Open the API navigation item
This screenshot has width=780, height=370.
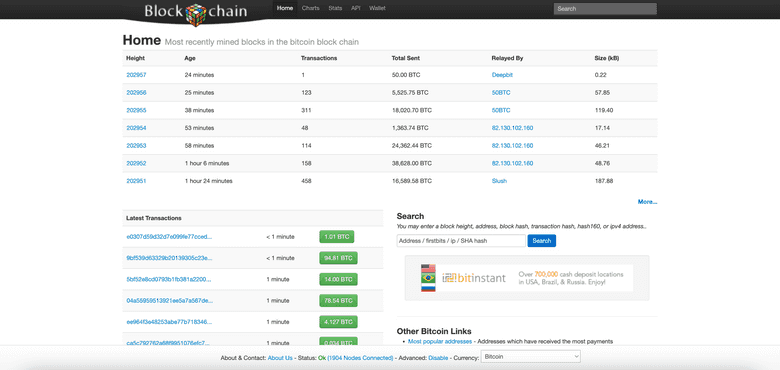point(355,8)
